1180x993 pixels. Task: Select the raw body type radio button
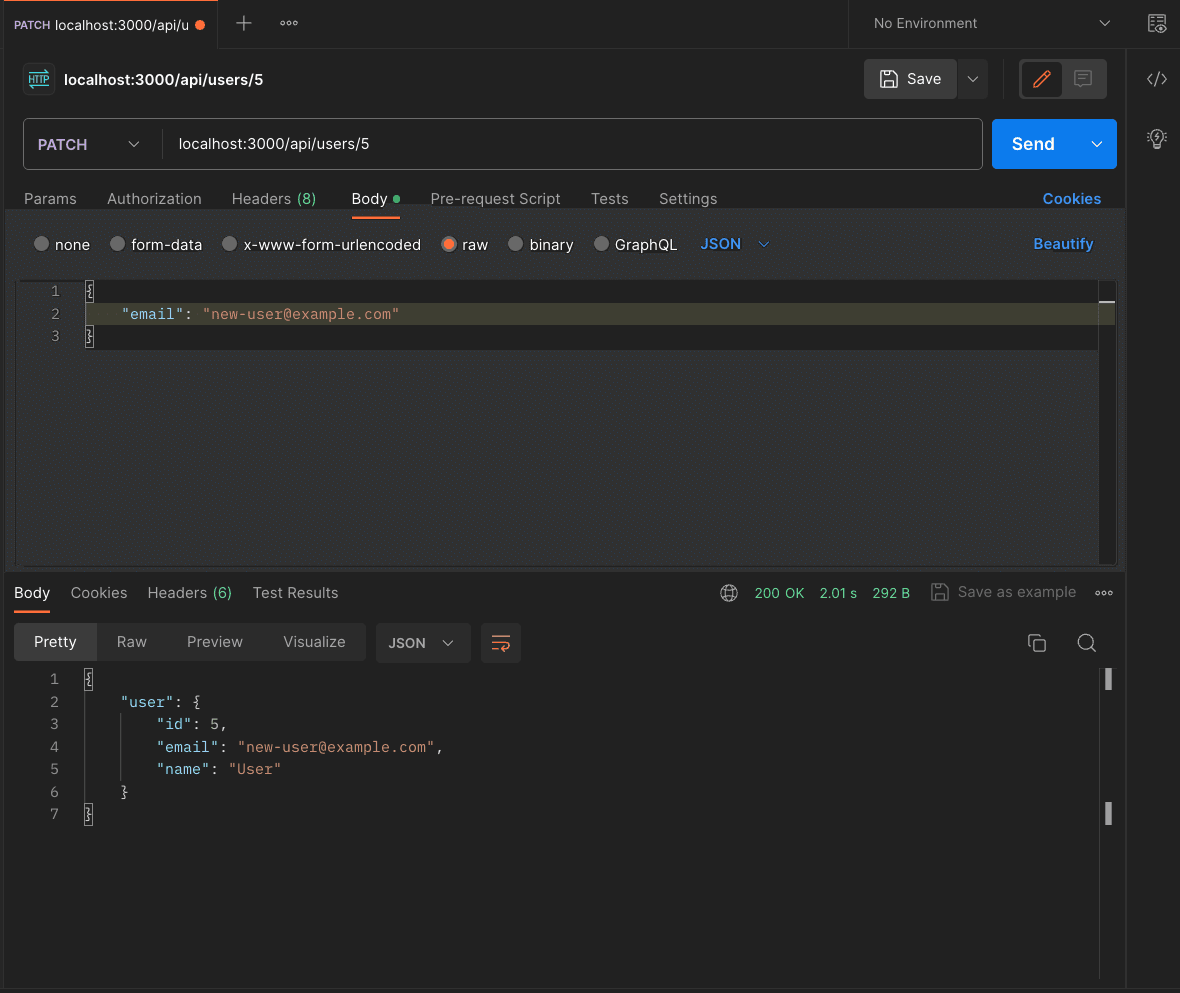450,244
